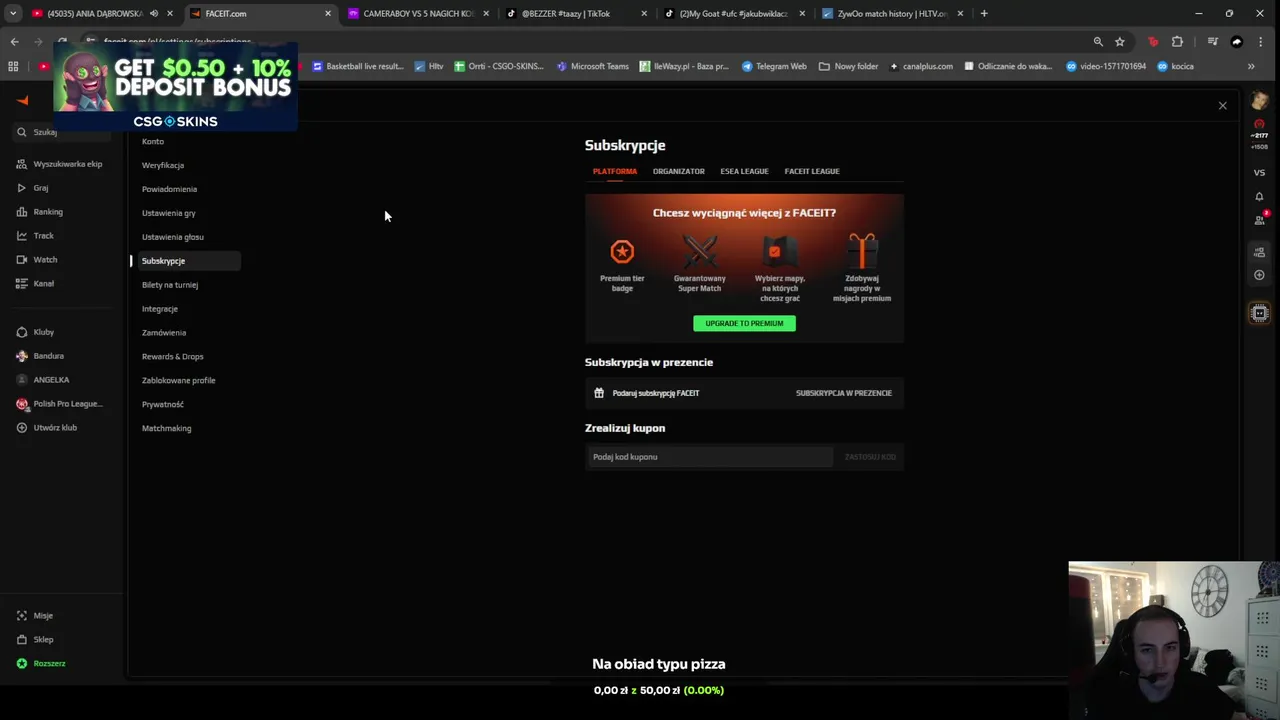The width and height of the screenshot is (1280, 720).
Task: Click the crossed swords Super Match icon
Action: (699, 251)
